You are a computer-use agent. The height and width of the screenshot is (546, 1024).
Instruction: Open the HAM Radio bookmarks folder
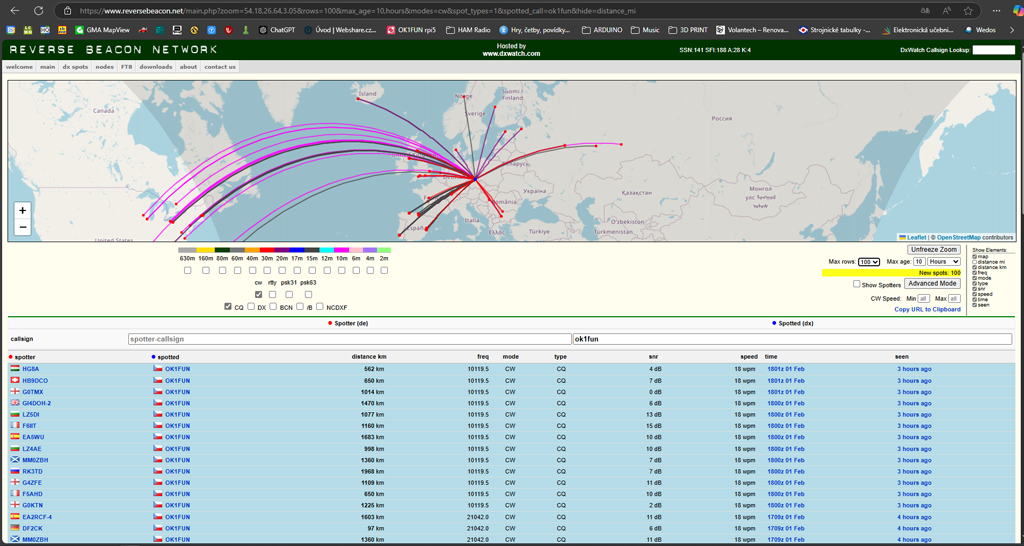pos(468,29)
